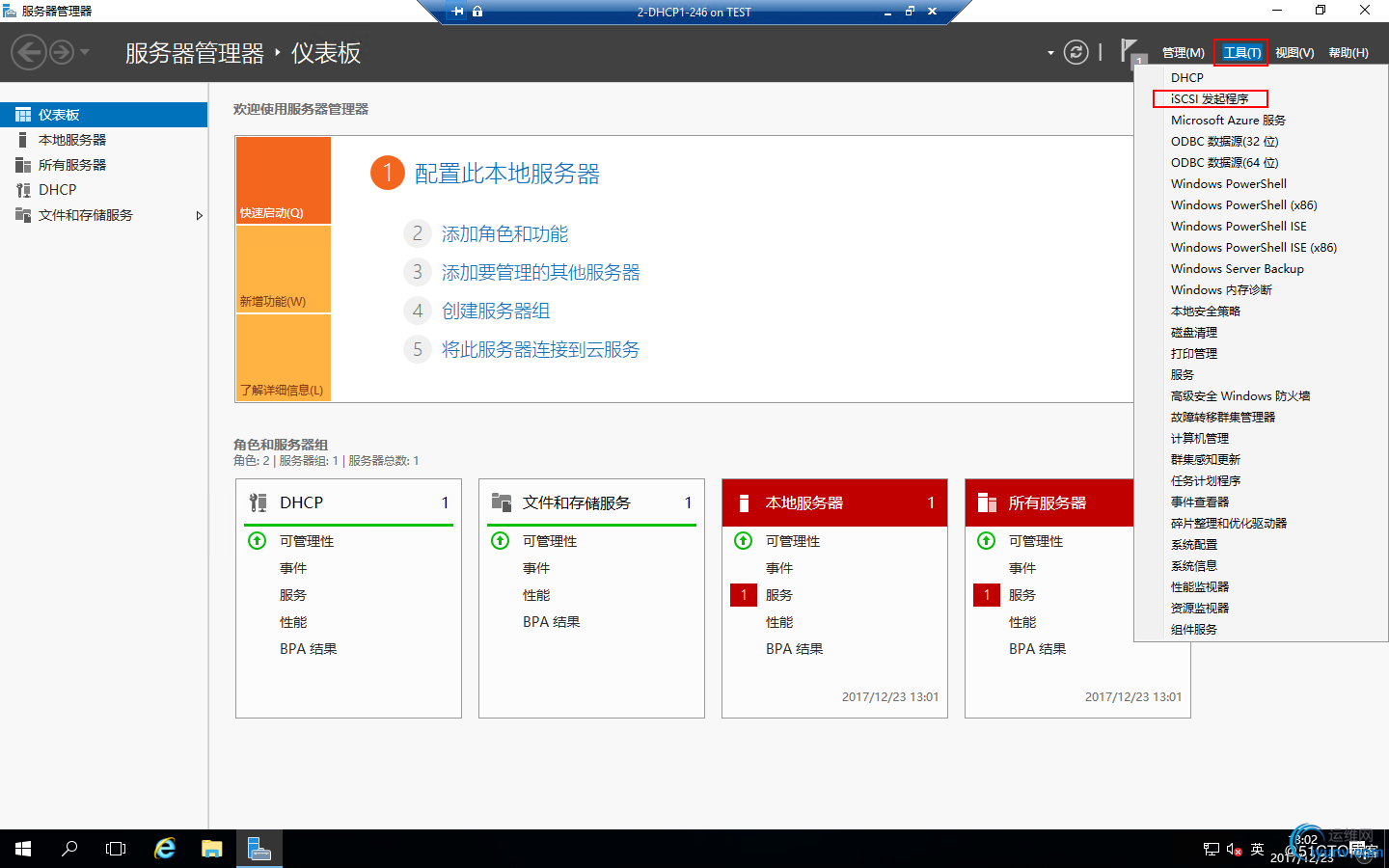Click the network tray icon
The image size is (1389, 868).
point(1212,850)
